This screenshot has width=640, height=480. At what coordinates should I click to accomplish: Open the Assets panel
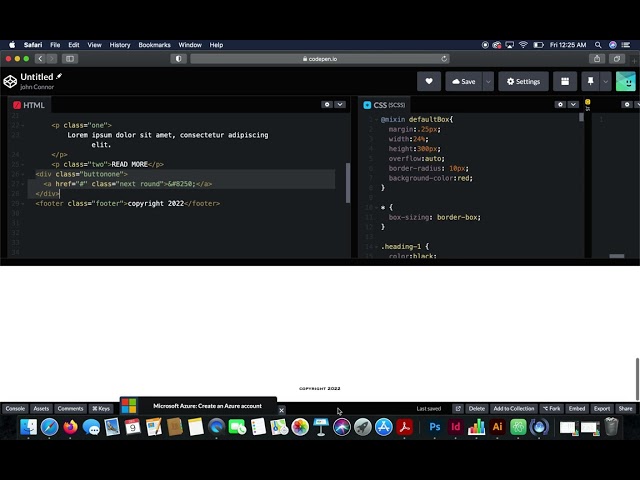41,408
